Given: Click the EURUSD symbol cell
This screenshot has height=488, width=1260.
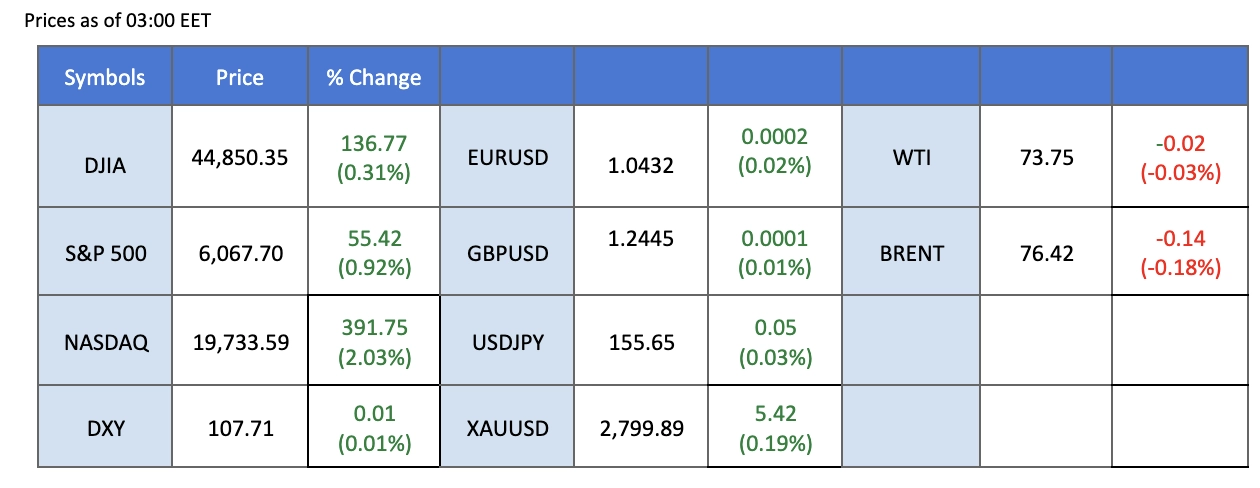Looking at the screenshot, I should pyautogui.click(x=507, y=157).
